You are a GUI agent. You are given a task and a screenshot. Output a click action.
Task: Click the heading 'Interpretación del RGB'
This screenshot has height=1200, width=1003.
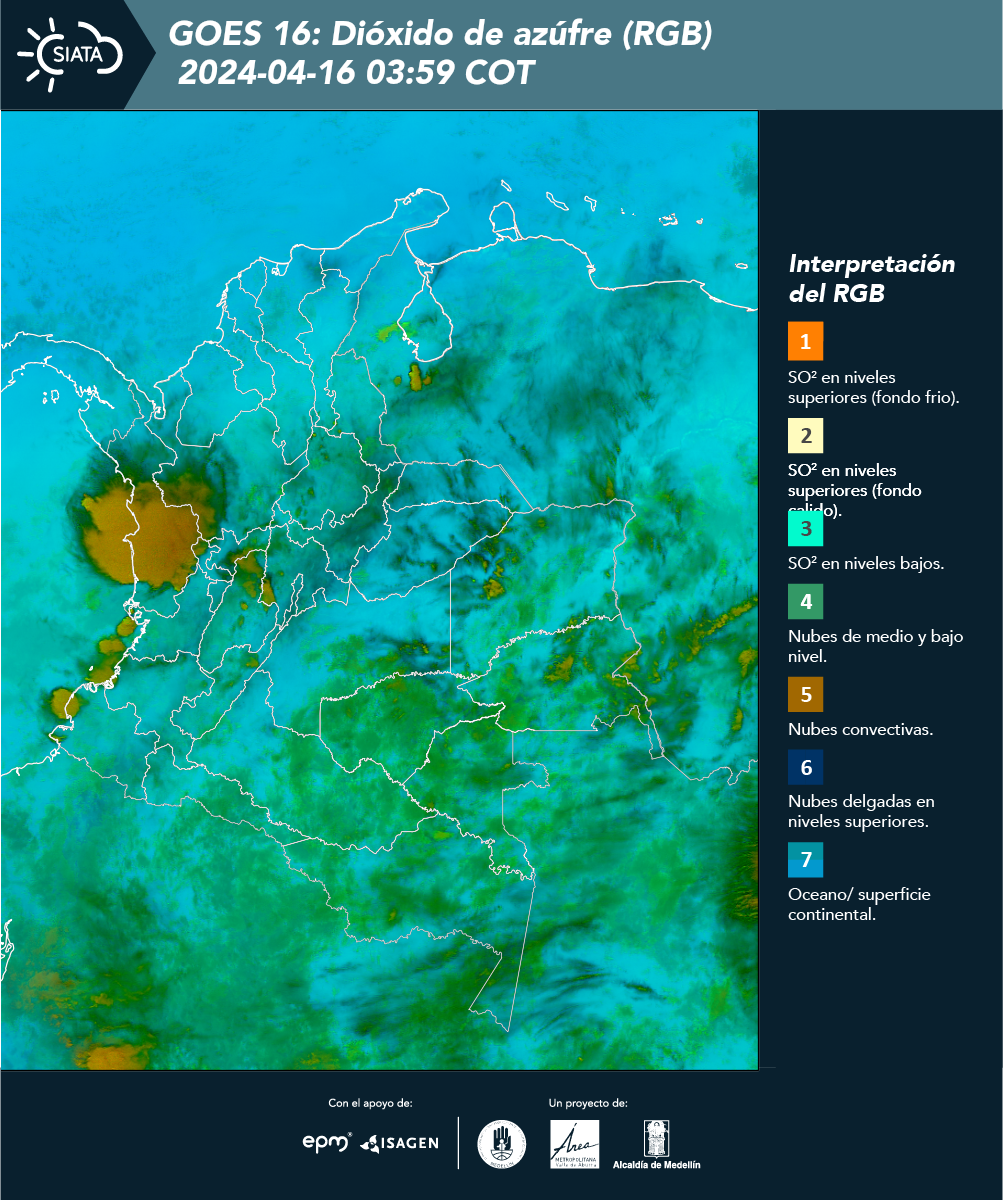coord(872,279)
